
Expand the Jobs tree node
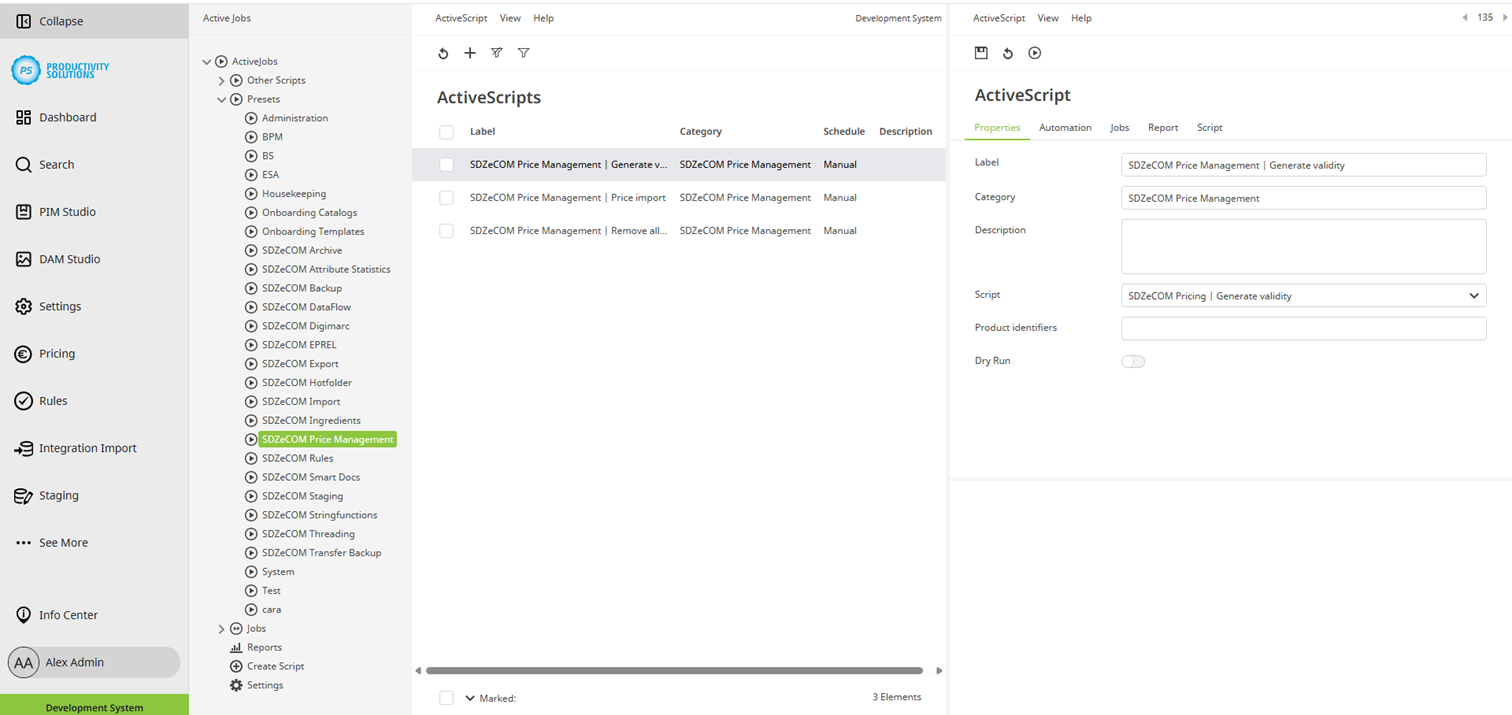click(x=222, y=628)
